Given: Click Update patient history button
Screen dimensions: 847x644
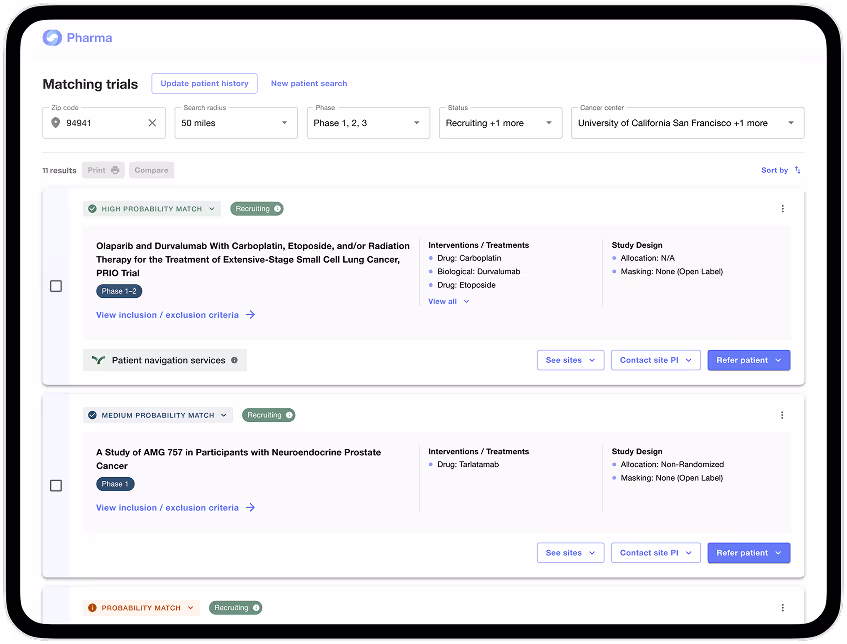Looking at the screenshot, I should tap(204, 84).
